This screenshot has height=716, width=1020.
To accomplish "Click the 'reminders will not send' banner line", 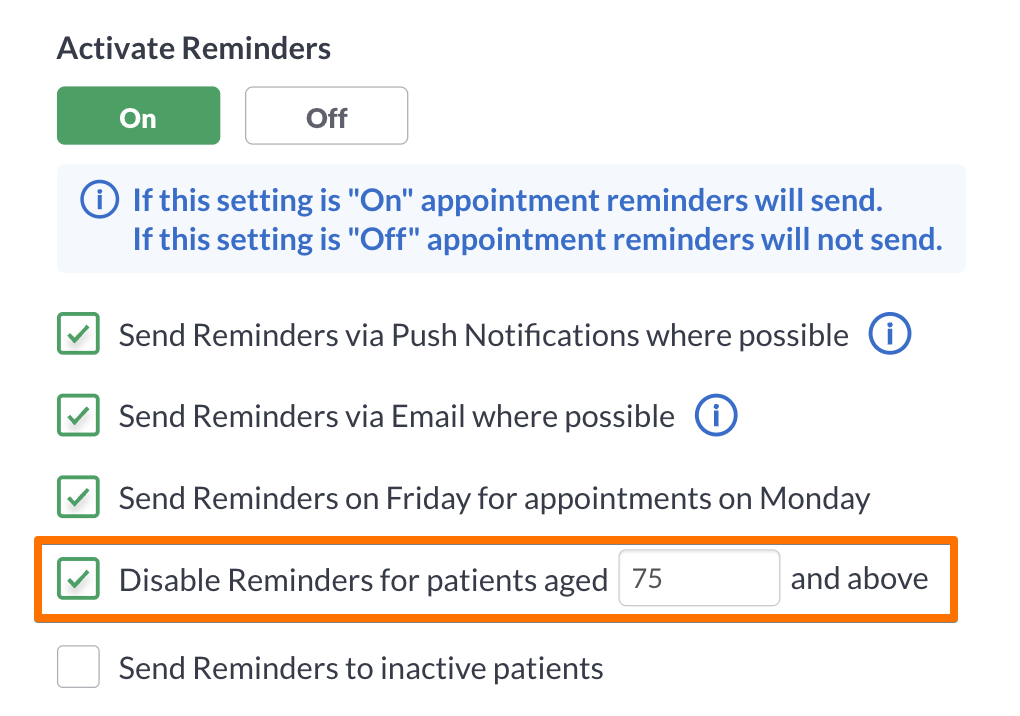I will click(537, 239).
